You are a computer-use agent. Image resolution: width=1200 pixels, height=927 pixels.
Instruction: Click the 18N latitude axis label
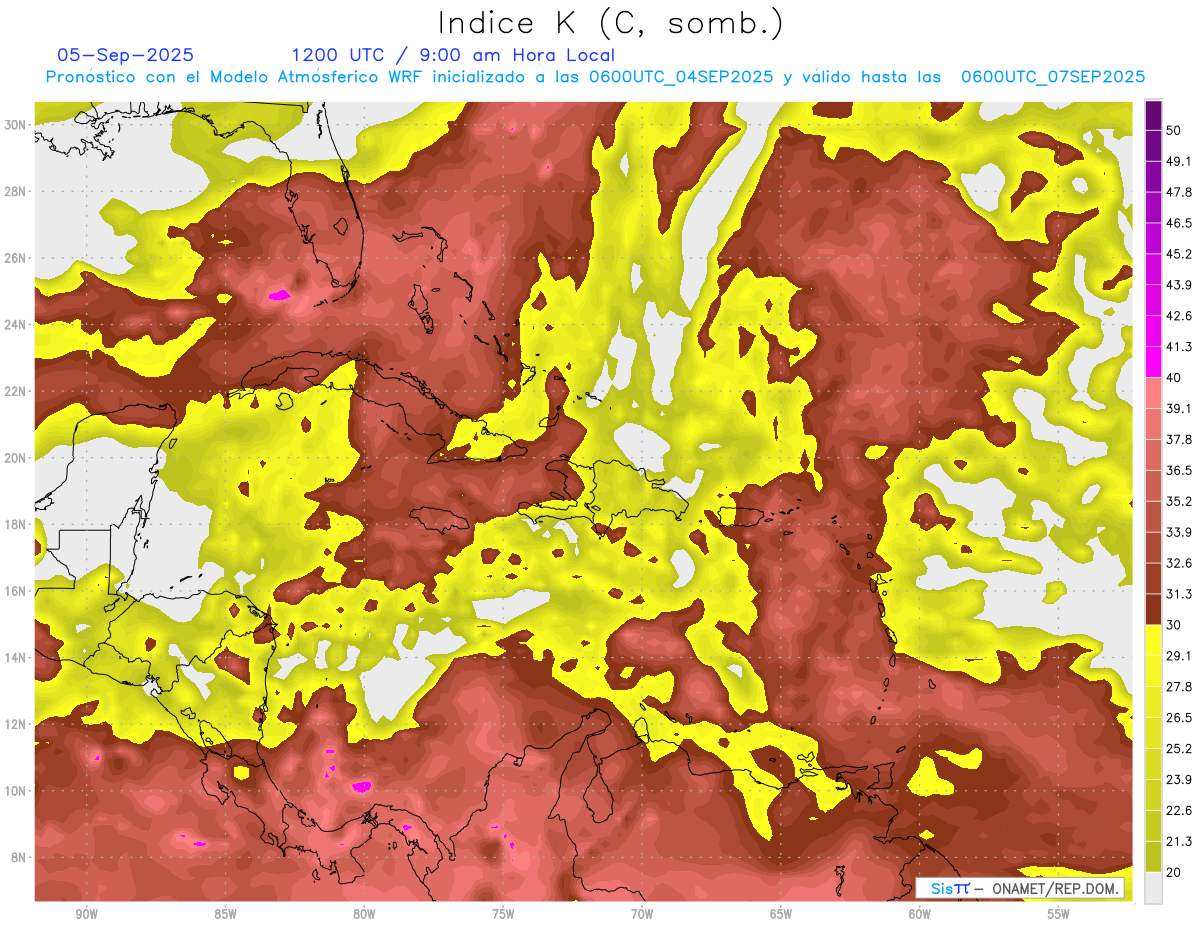point(15,524)
